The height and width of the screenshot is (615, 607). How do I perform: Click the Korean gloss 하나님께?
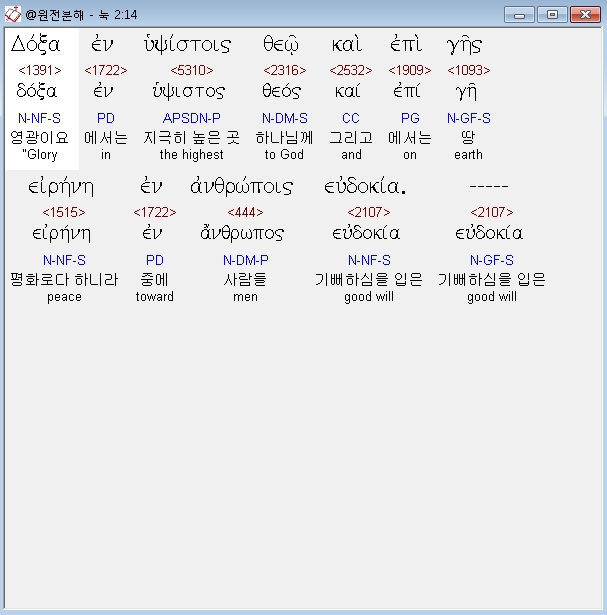coord(285,137)
